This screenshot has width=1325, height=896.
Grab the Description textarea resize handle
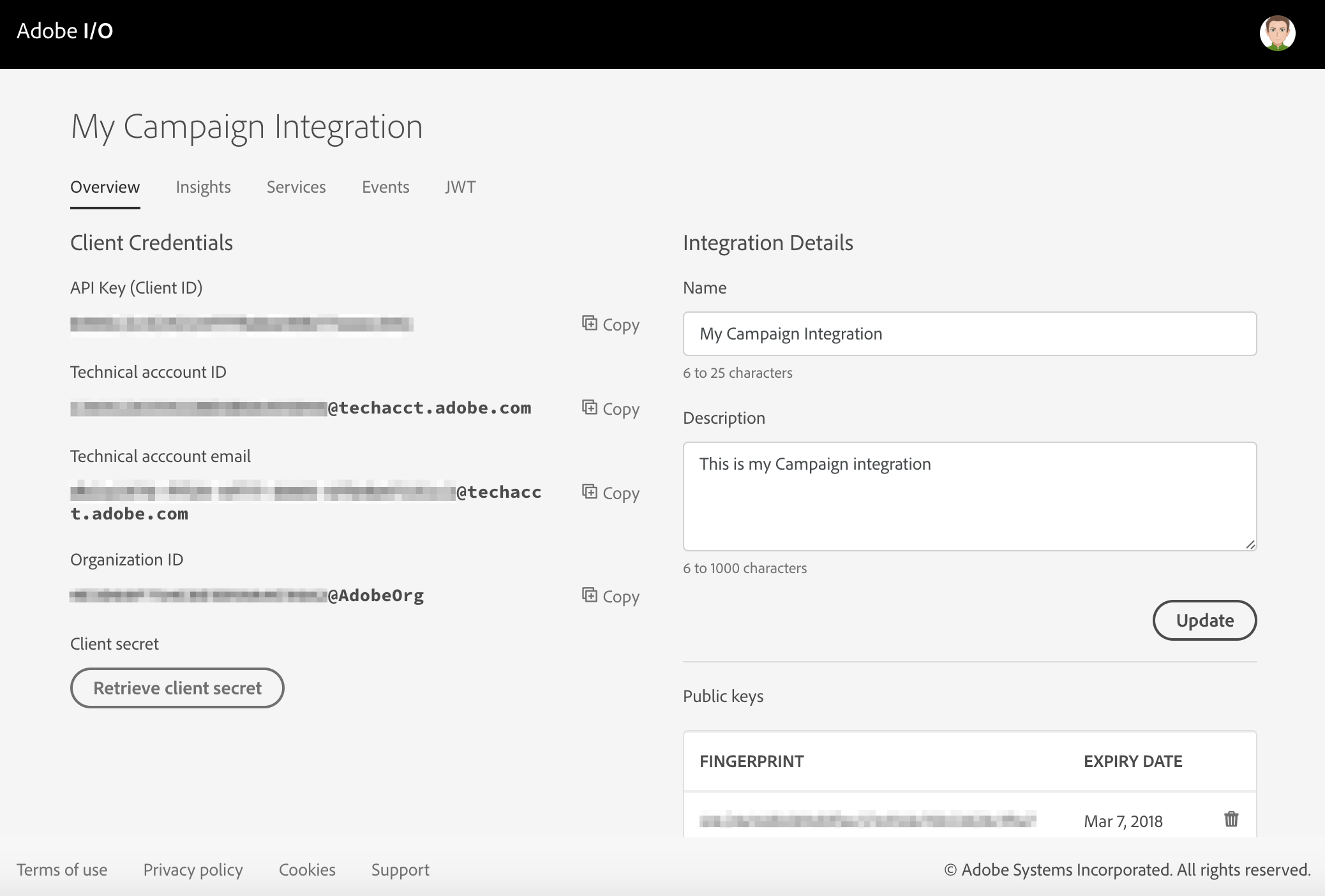pyautogui.click(x=1250, y=544)
